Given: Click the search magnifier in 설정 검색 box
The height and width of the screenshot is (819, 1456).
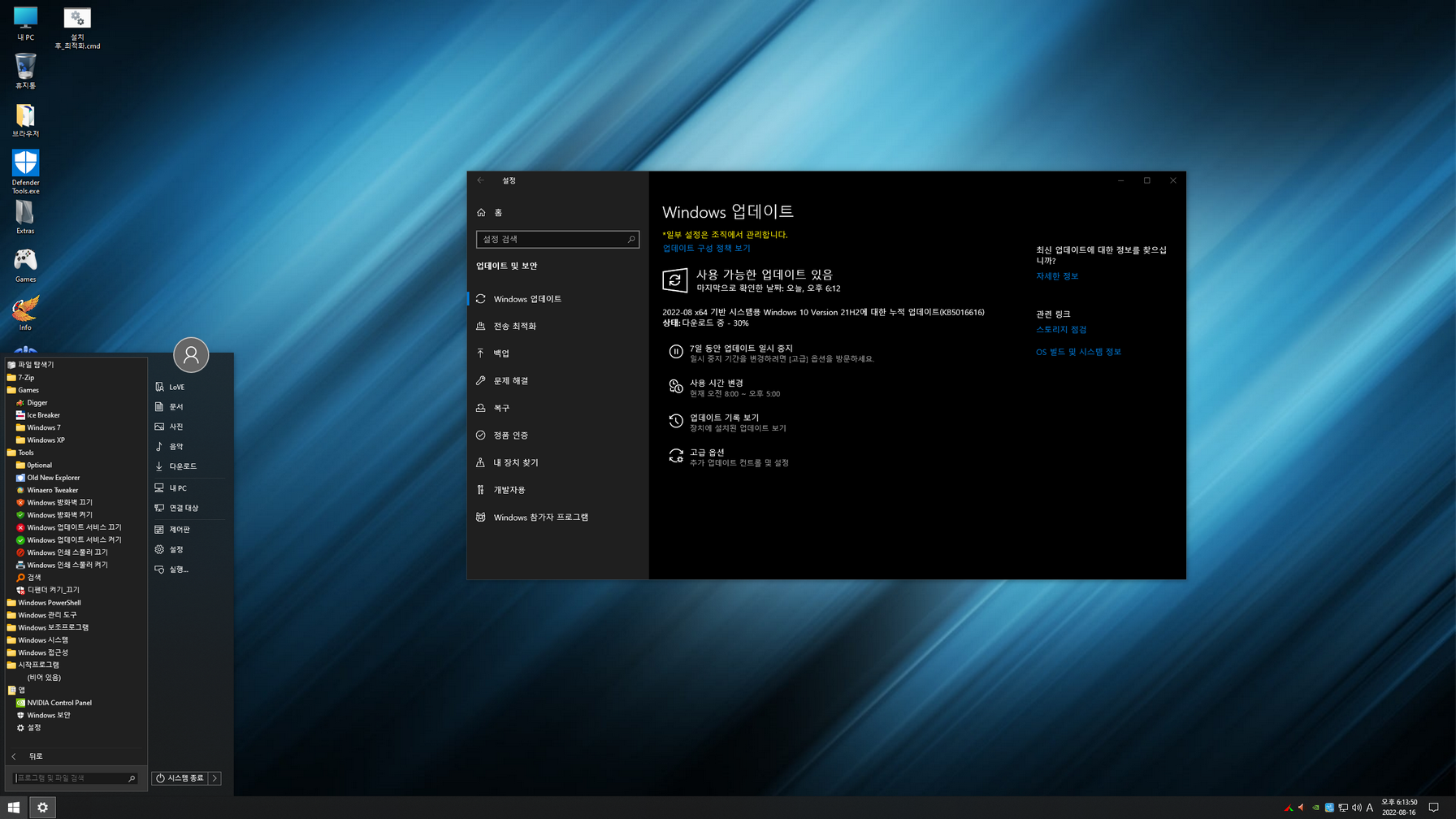Looking at the screenshot, I should pos(631,239).
